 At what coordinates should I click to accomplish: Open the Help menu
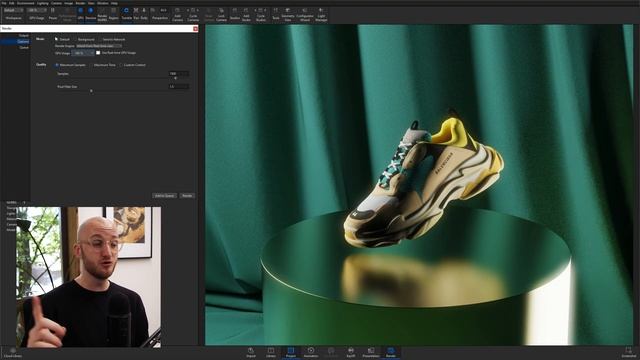tap(114, 3)
